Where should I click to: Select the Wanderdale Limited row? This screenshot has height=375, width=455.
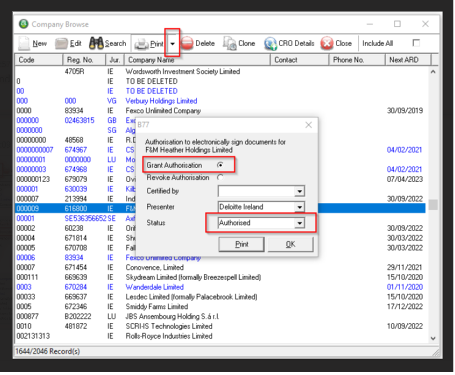[x=220, y=287]
